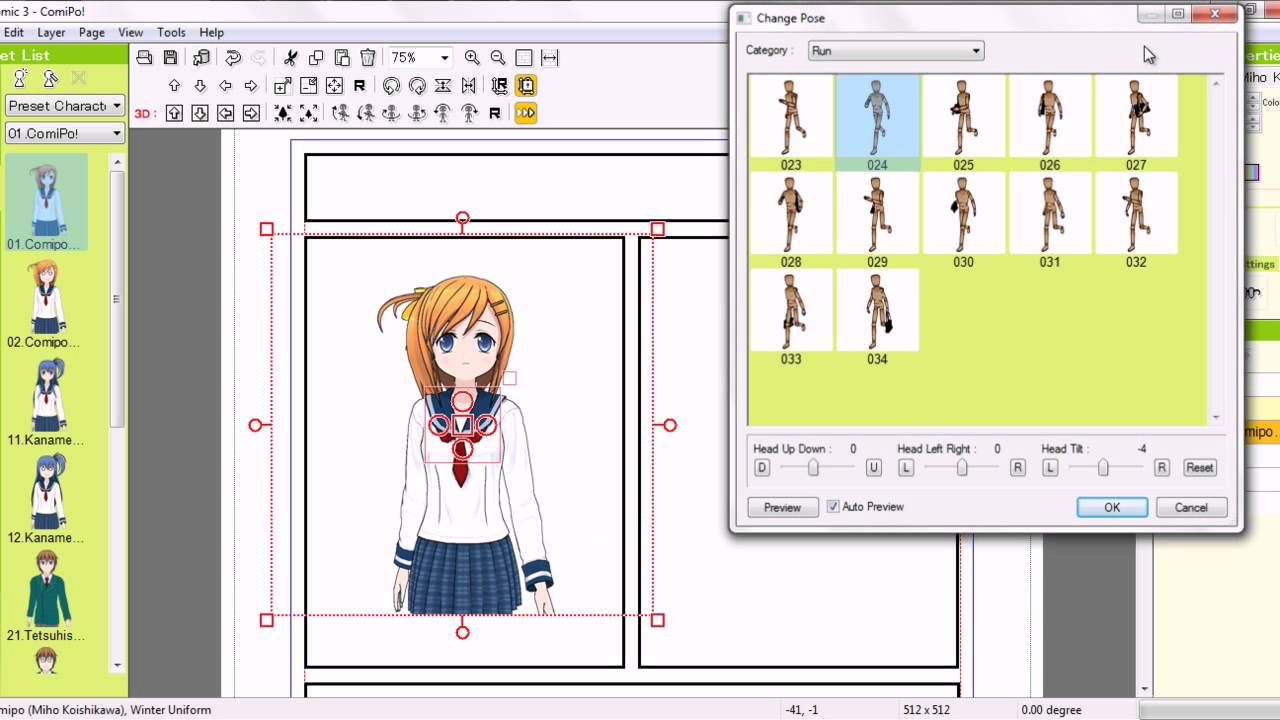Click the 3D camera zoom in icon
The image size is (1280, 720).
click(x=283, y=114)
